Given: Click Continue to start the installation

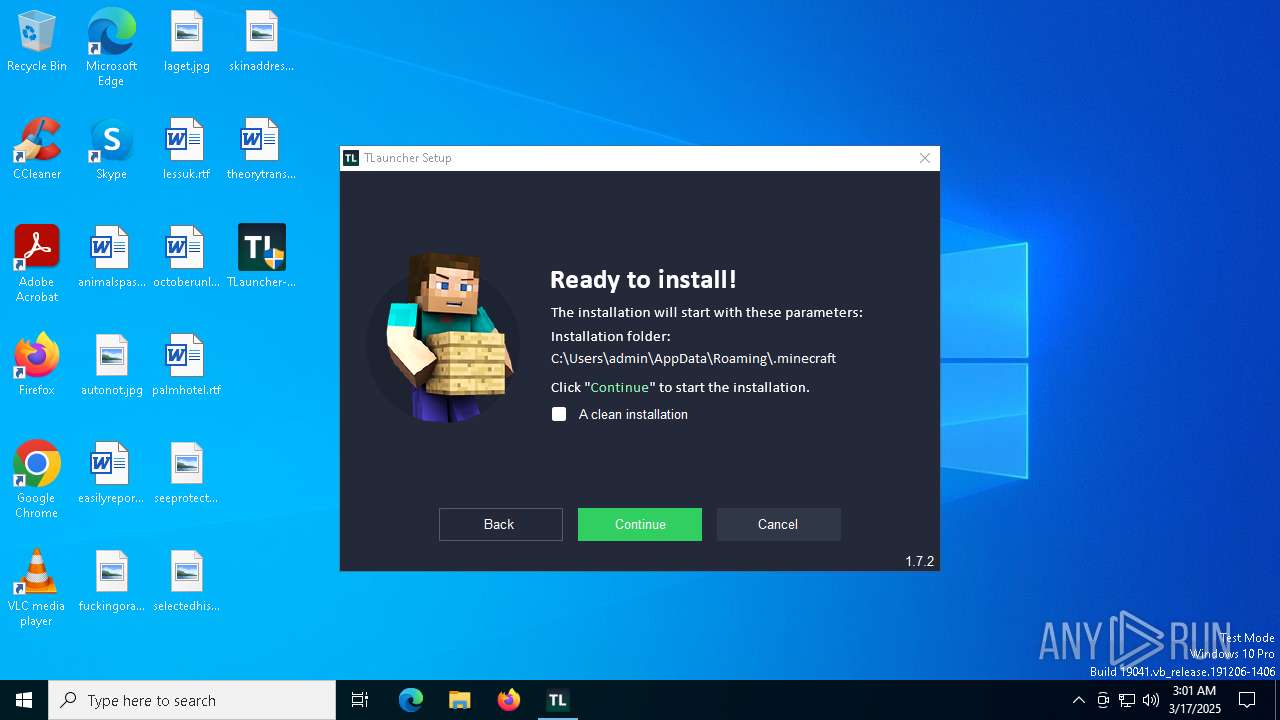Looking at the screenshot, I should pos(640,524).
